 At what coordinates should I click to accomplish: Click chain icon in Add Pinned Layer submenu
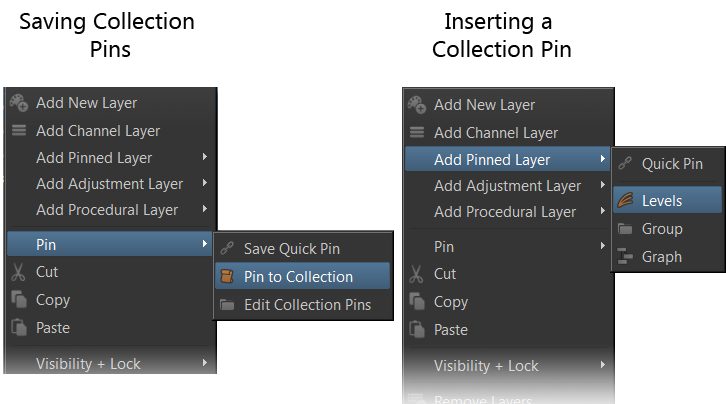pyautogui.click(x=624, y=164)
